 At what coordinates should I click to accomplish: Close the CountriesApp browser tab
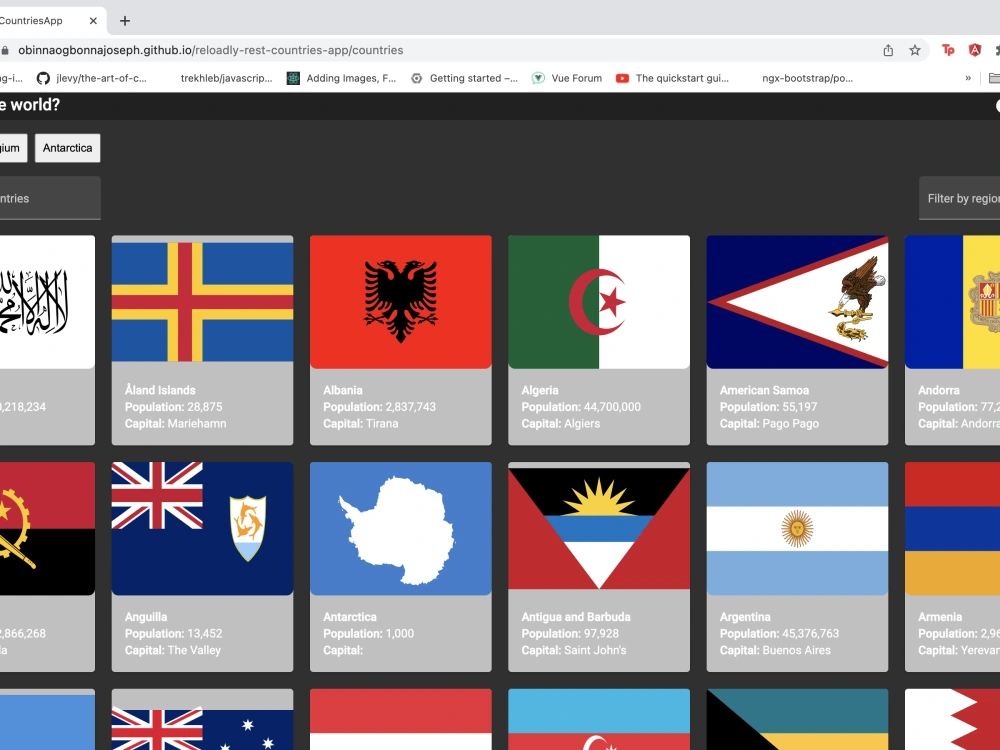(93, 21)
